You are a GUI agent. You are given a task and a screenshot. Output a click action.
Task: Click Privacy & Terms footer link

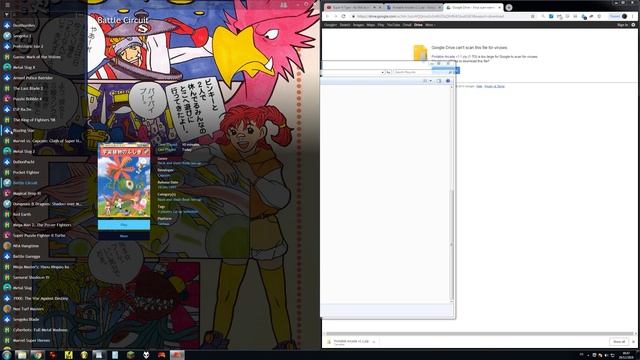(x=494, y=86)
